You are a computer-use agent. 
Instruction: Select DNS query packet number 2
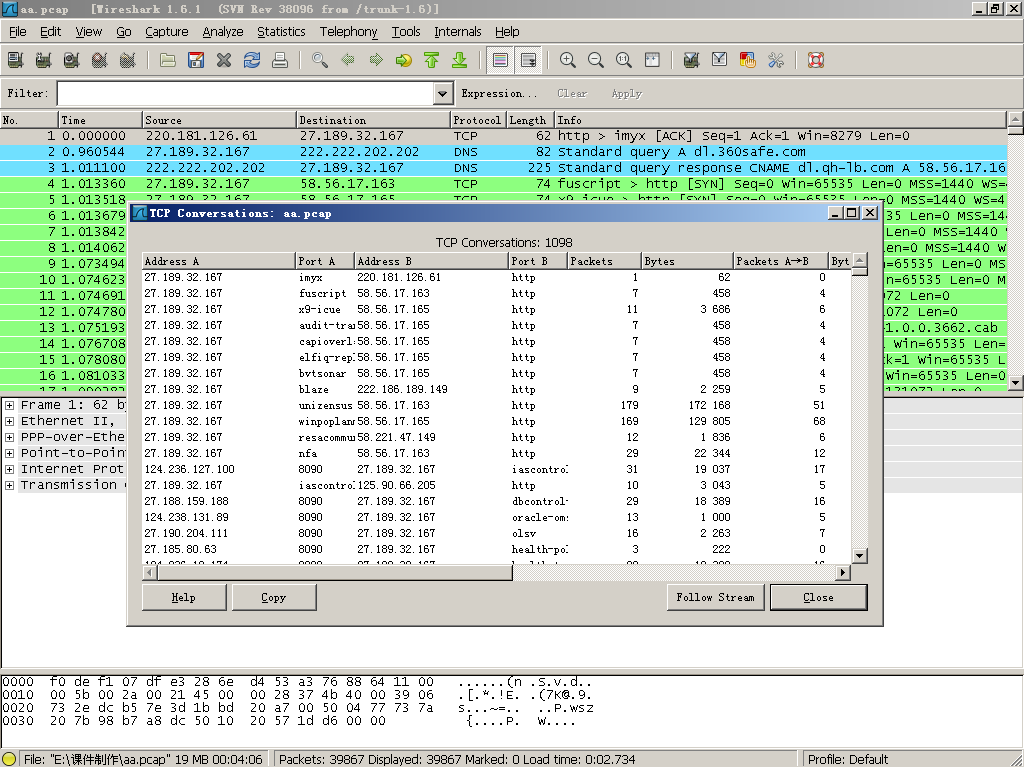tap(504, 152)
